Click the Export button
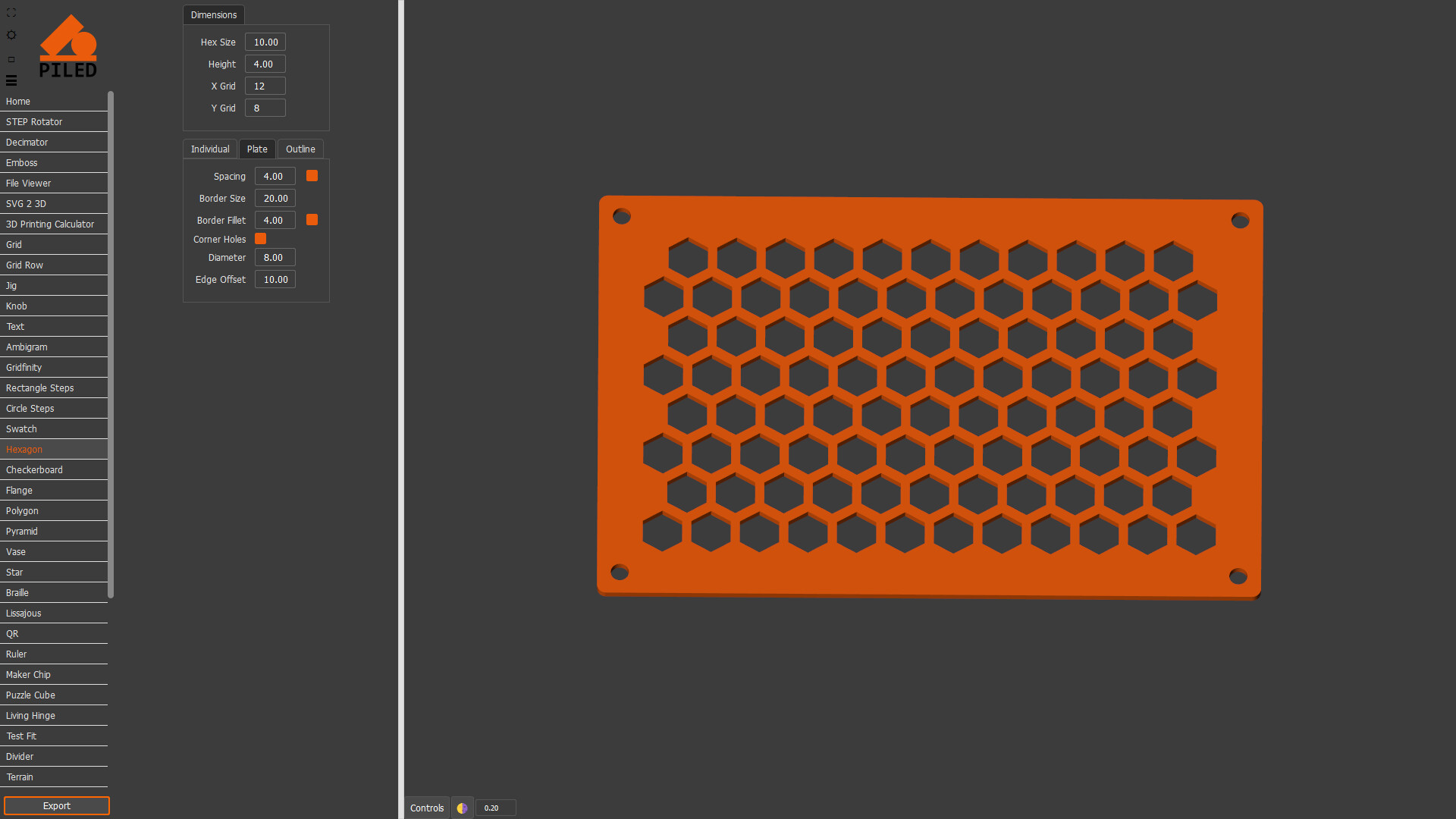The height and width of the screenshot is (819, 1456). 57,806
